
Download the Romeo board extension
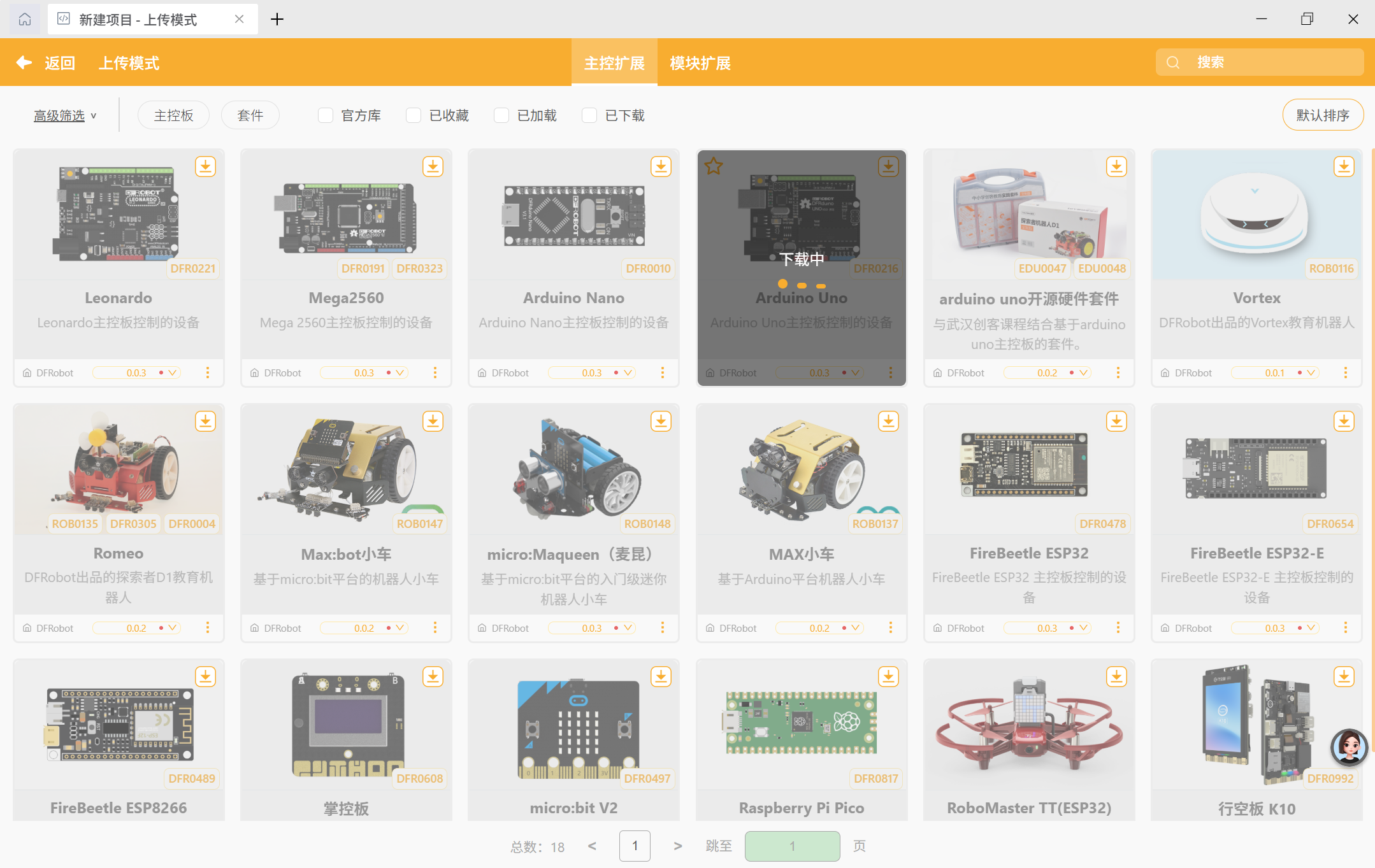pyautogui.click(x=205, y=422)
